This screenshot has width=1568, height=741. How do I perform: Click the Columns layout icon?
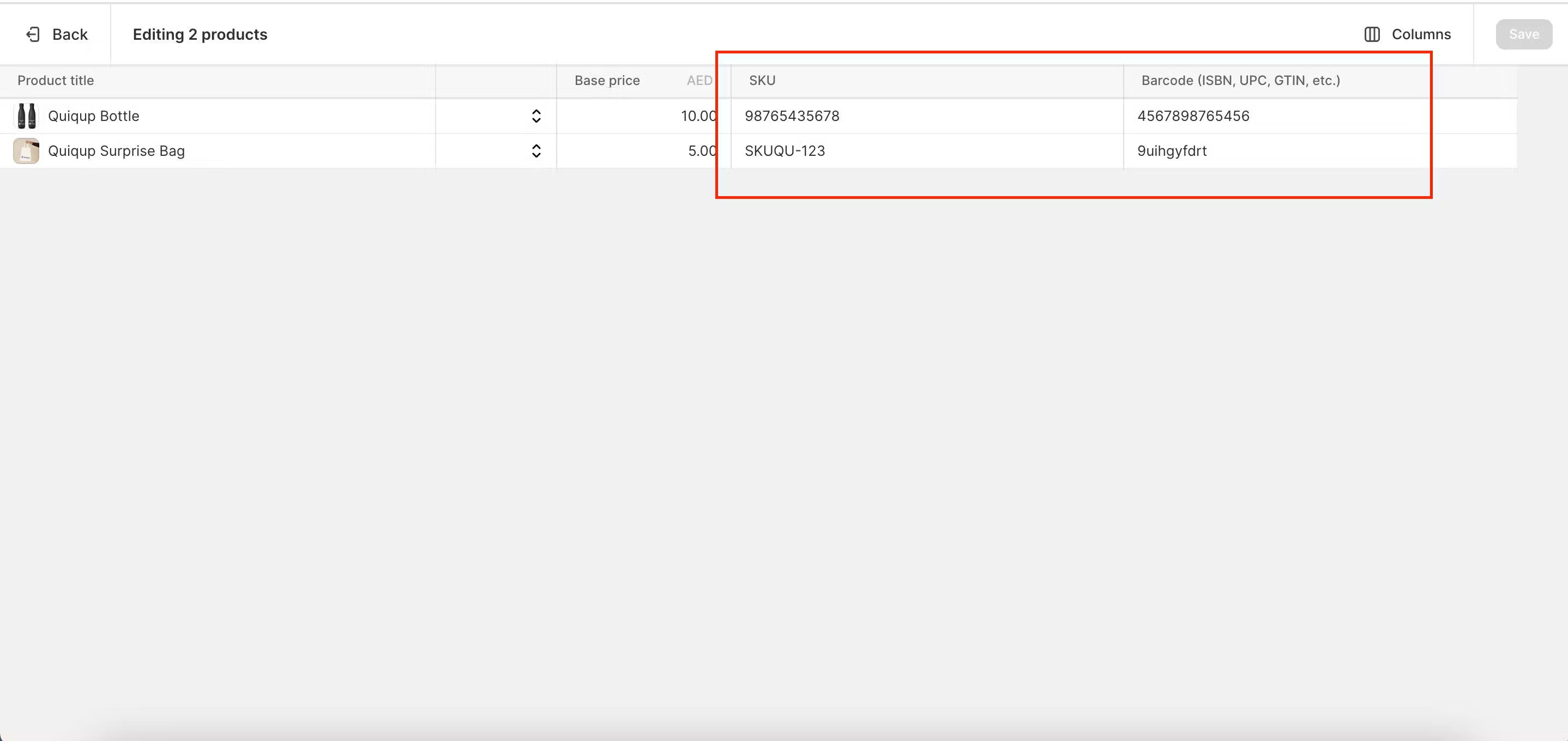[1371, 35]
